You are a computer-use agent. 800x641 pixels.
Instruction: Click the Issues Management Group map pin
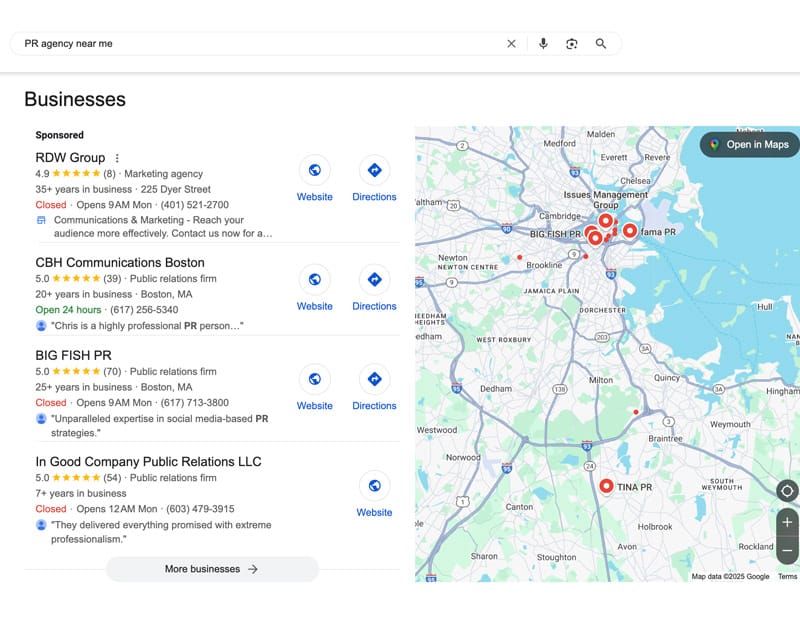click(x=606, y=220)
